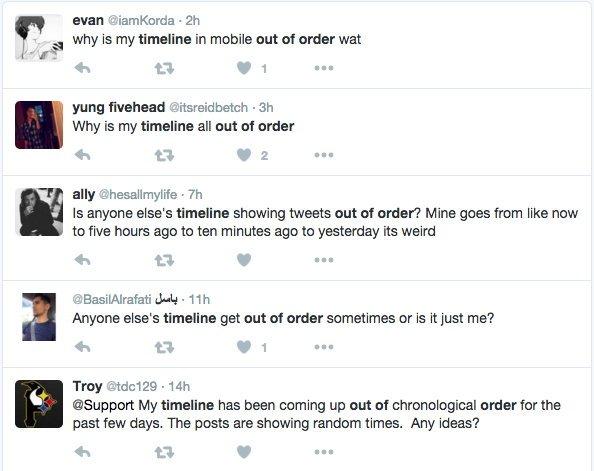Image resolution: width=594 pixels, height=471 pixels.
Task: Reply to BasilAlrafati's tweet
Action: [82, 347]
